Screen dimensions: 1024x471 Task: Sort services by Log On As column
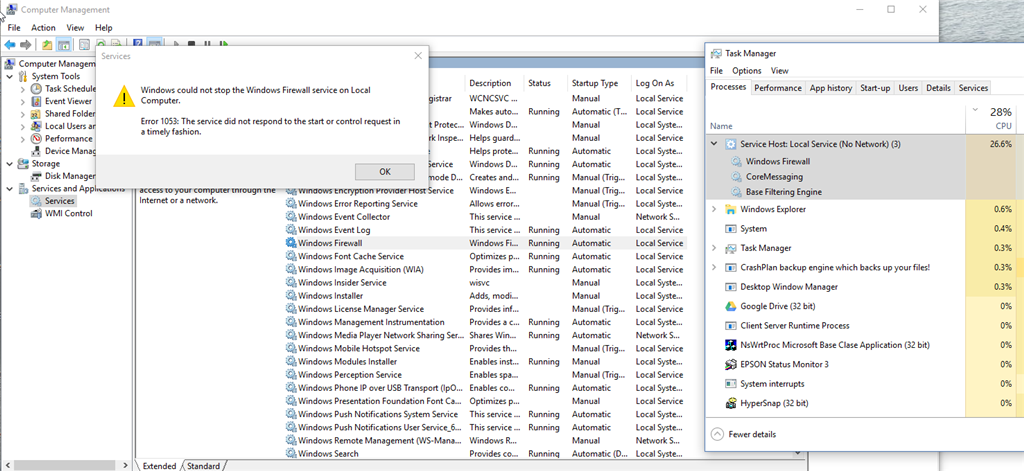[x=658, y=83]
